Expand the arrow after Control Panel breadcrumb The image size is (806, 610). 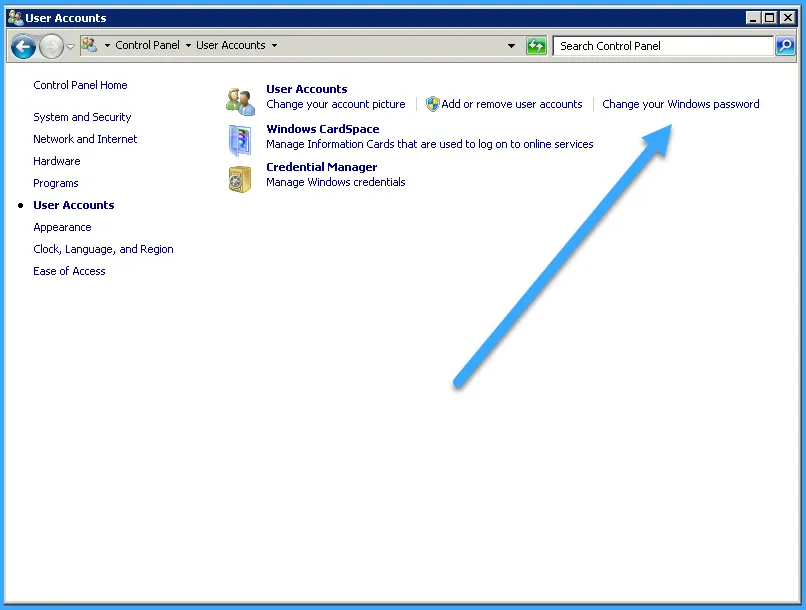187,46
